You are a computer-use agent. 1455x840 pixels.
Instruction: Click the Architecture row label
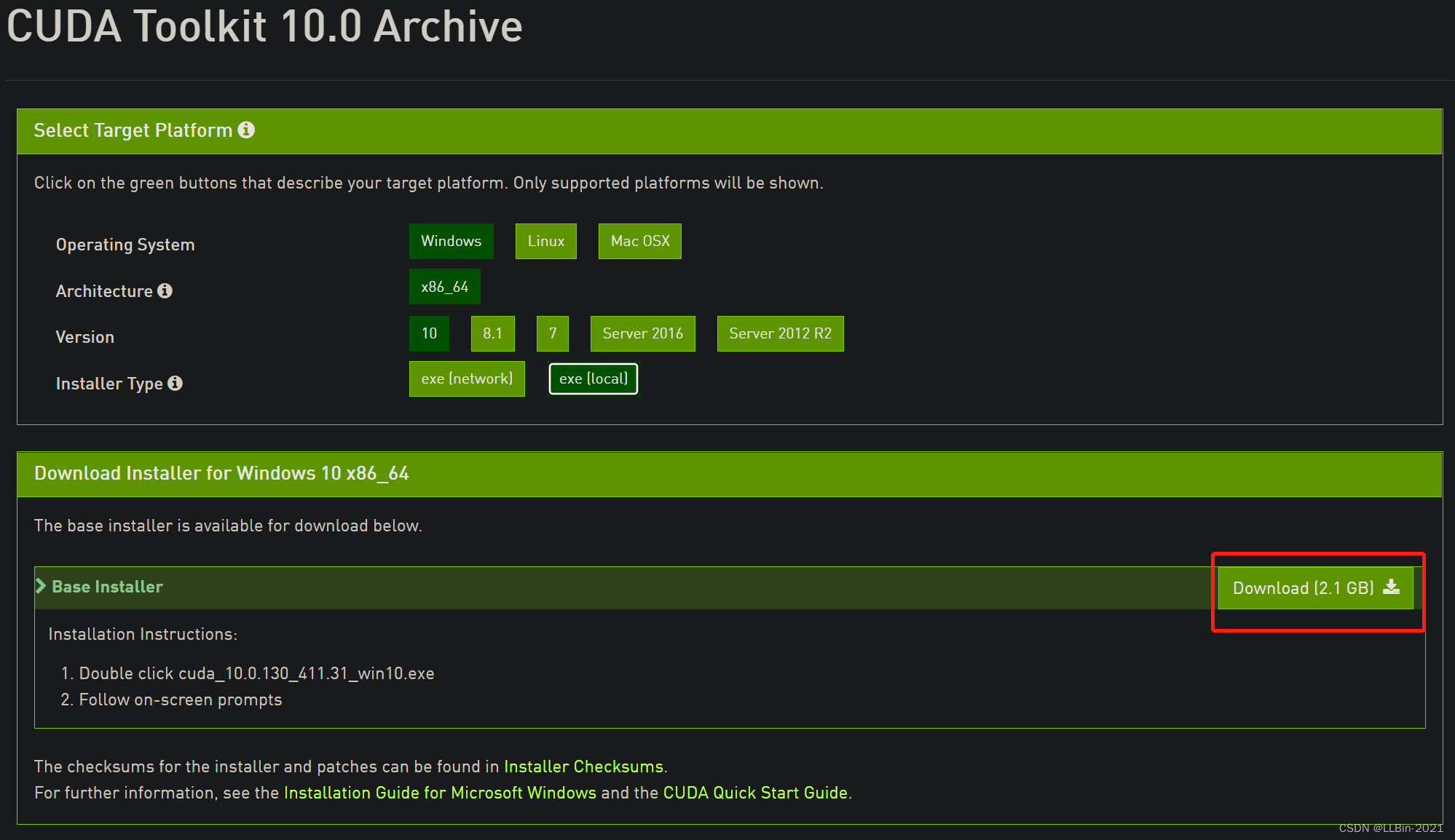104,291
